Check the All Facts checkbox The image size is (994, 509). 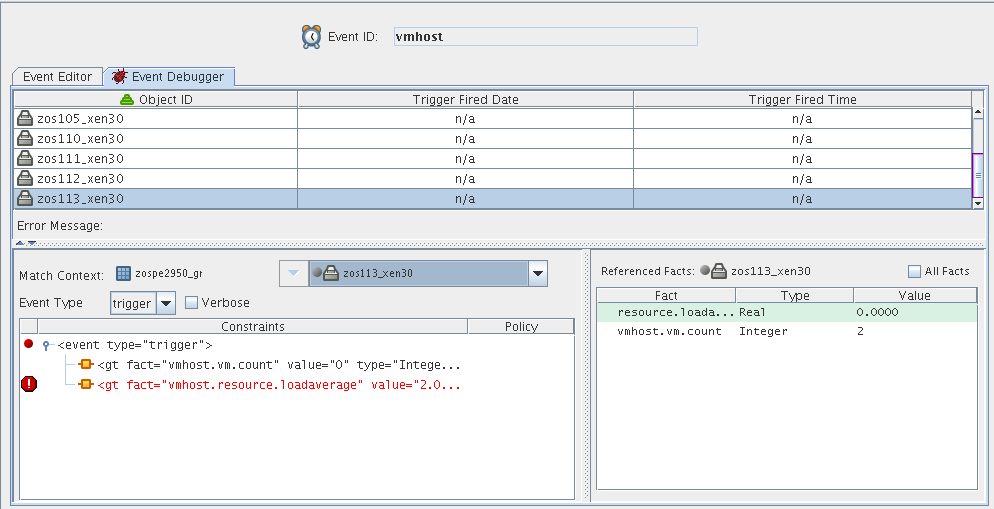pos(914,271)
